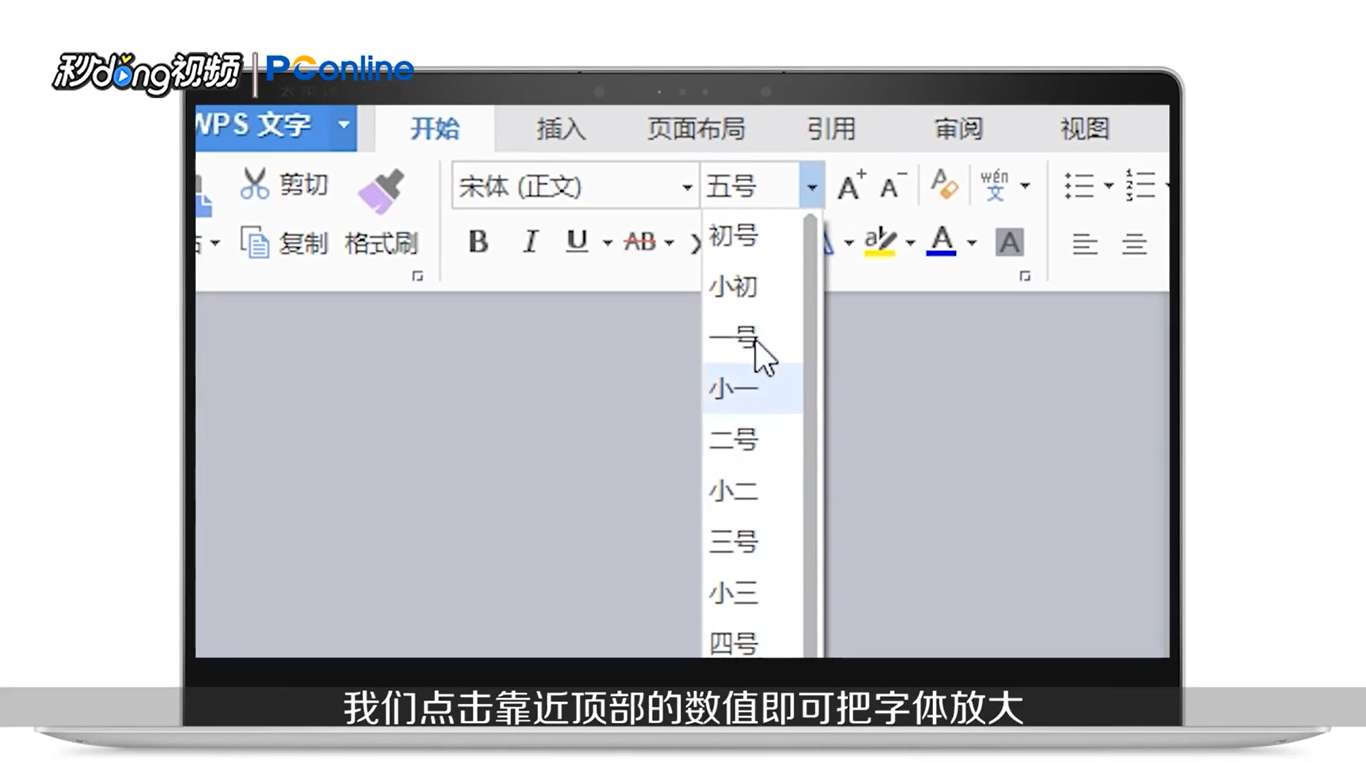Select font size 小二
1366x768 pixels.
tap(752, 491)
